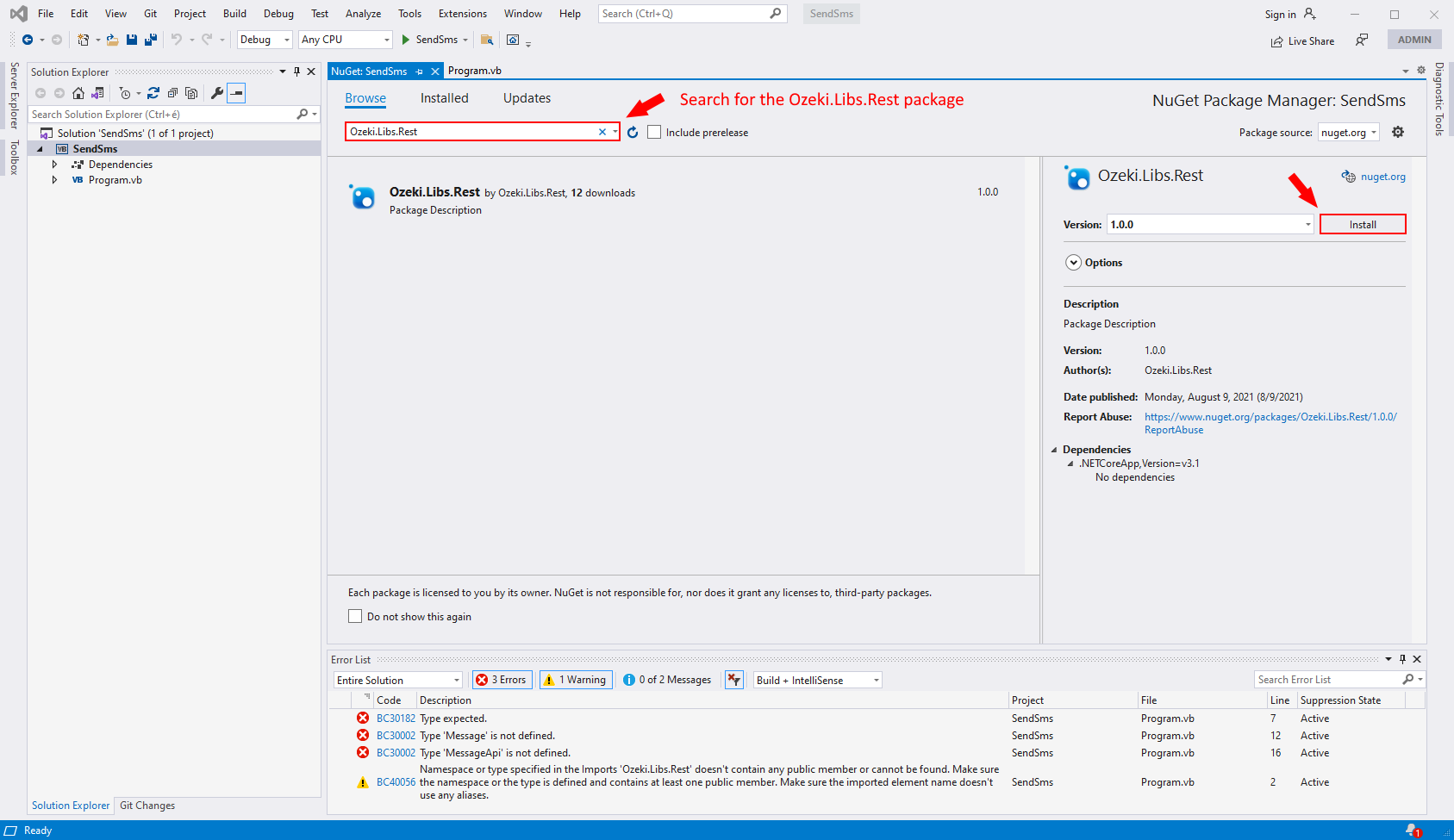The width and height of the screenshot is (1454, 840).
Task: Click the Find in Files toolbar icon
Action: coord(487,40)
